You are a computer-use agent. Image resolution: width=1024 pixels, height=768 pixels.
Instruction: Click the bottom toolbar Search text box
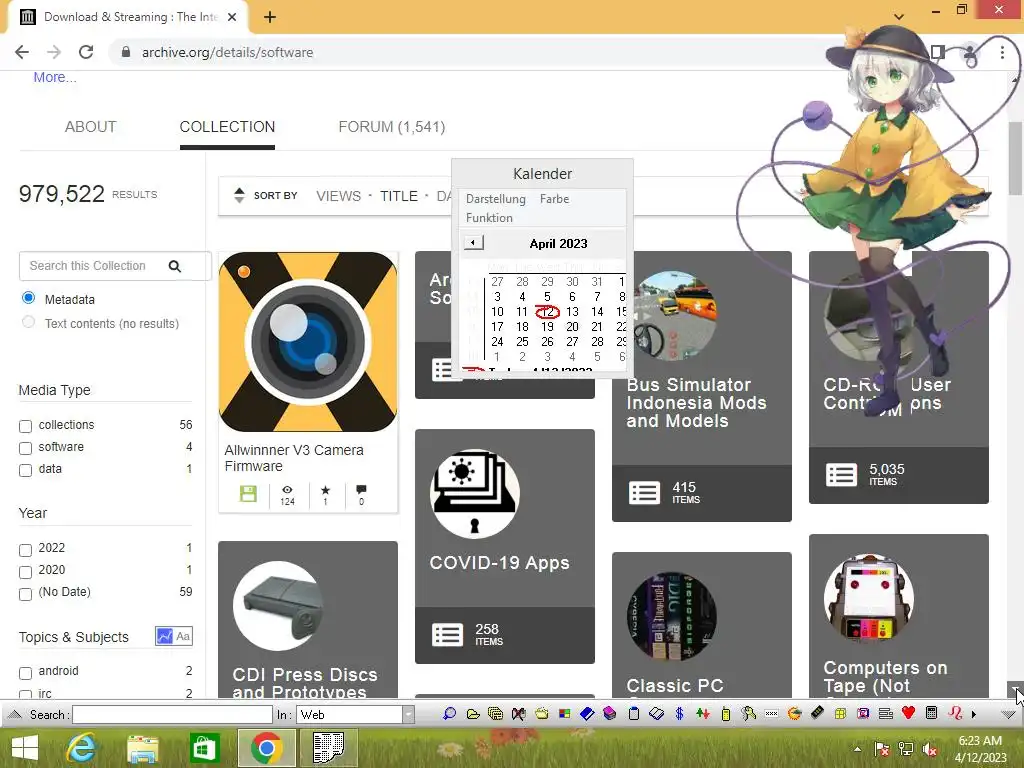172,714
